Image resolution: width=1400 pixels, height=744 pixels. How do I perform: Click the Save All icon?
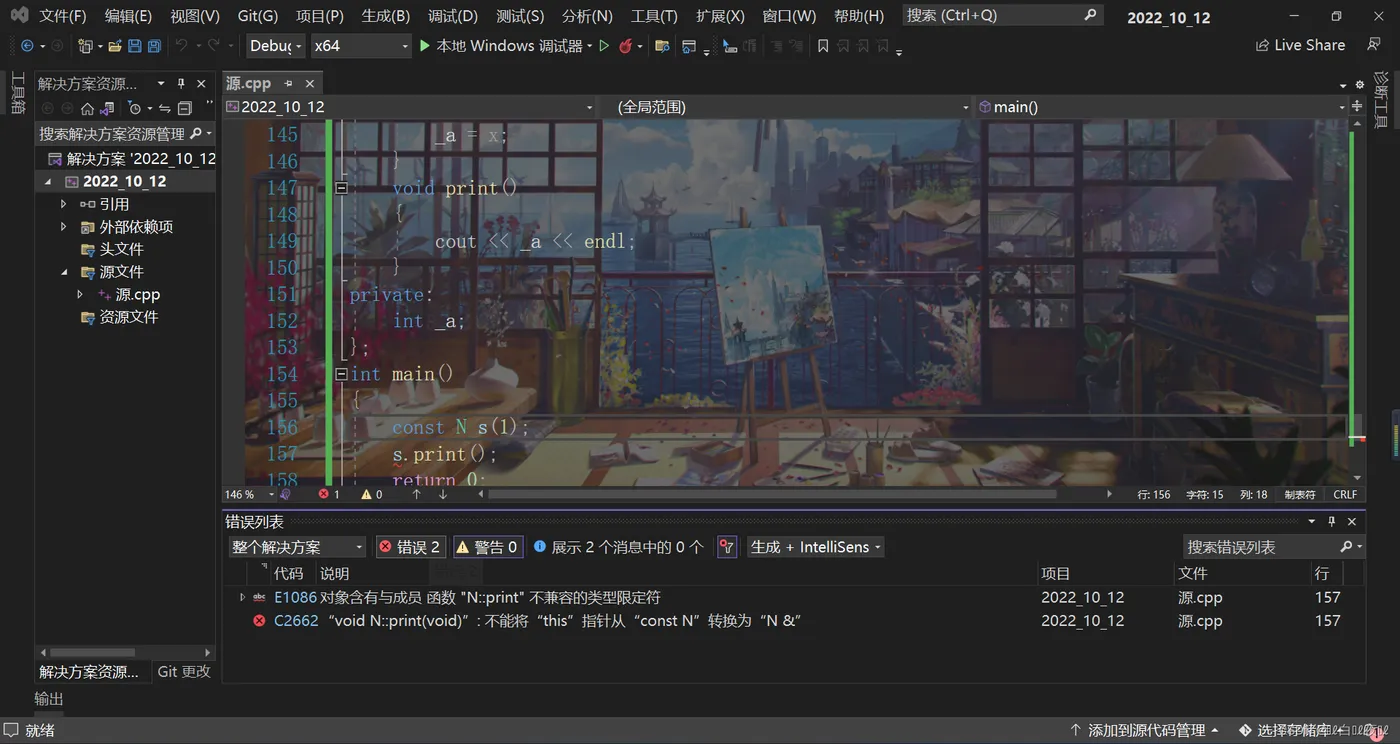(x=154, y=46)
